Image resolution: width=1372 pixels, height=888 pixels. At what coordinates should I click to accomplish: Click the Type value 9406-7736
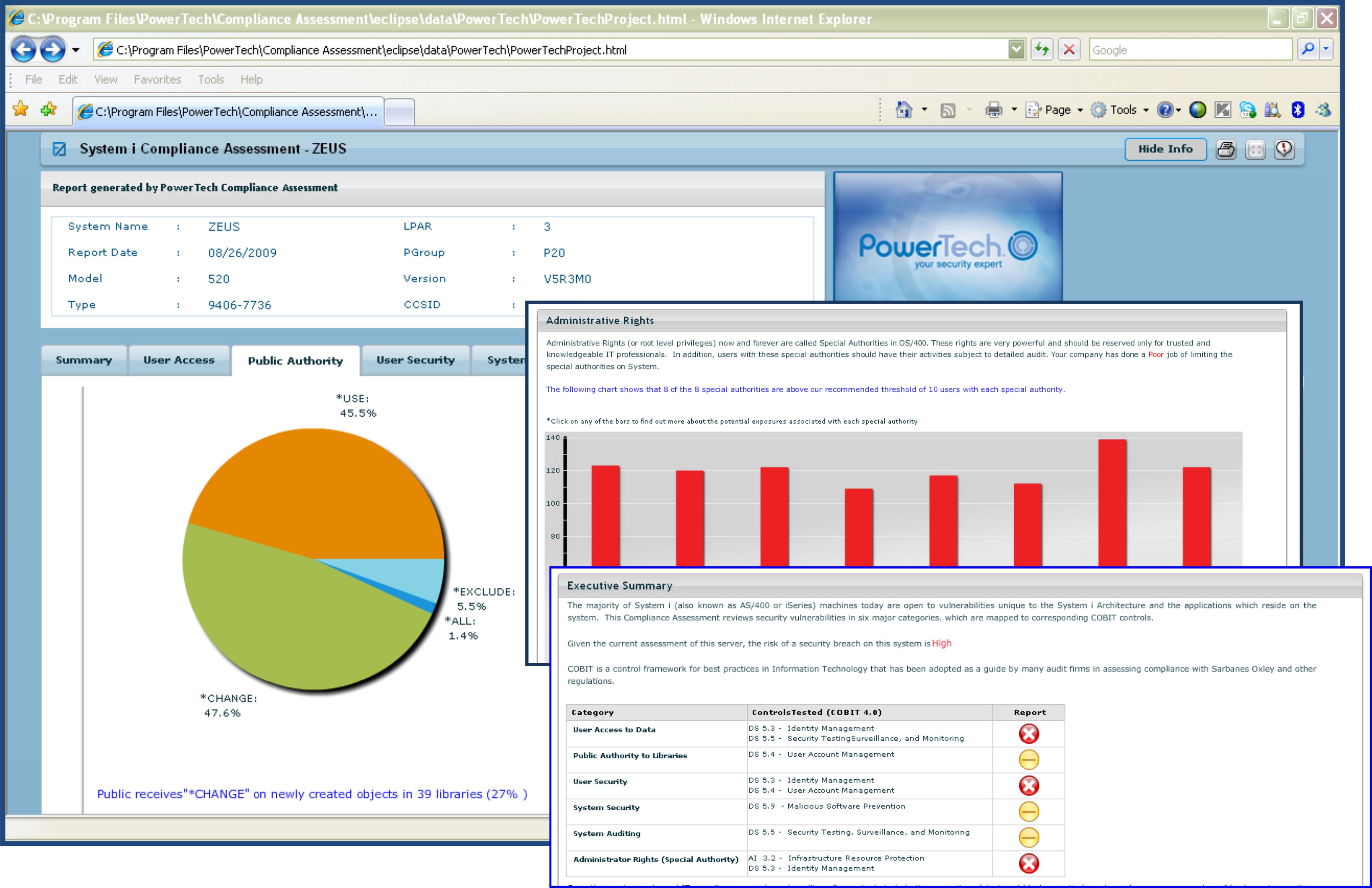239,305
